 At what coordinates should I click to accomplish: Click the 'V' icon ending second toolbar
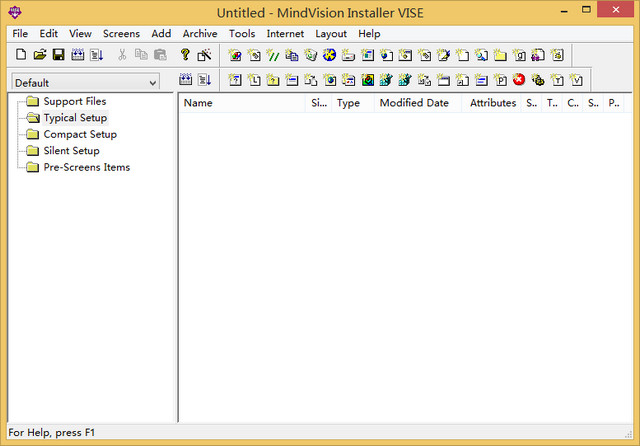(576, 80)
